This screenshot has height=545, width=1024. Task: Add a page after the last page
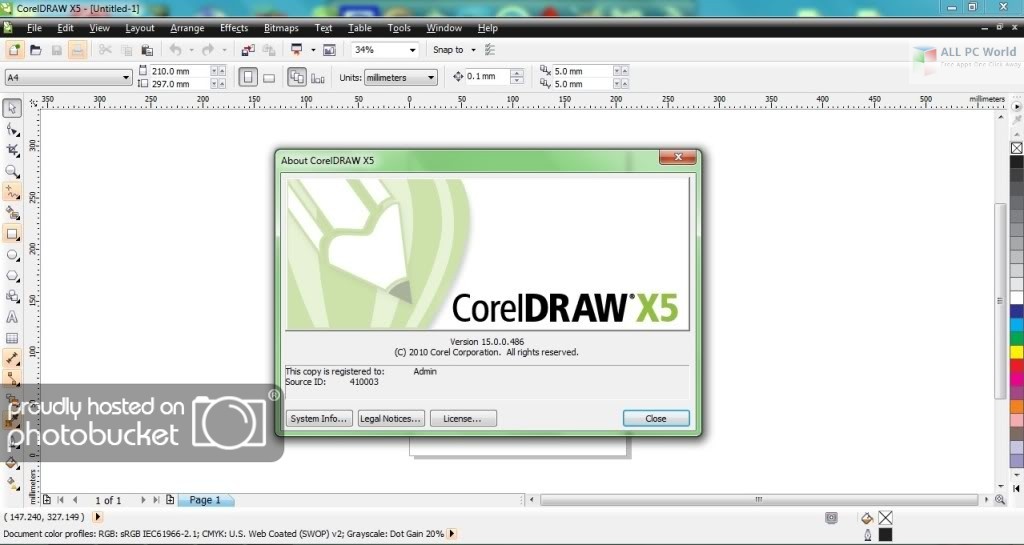coord(170,500)
